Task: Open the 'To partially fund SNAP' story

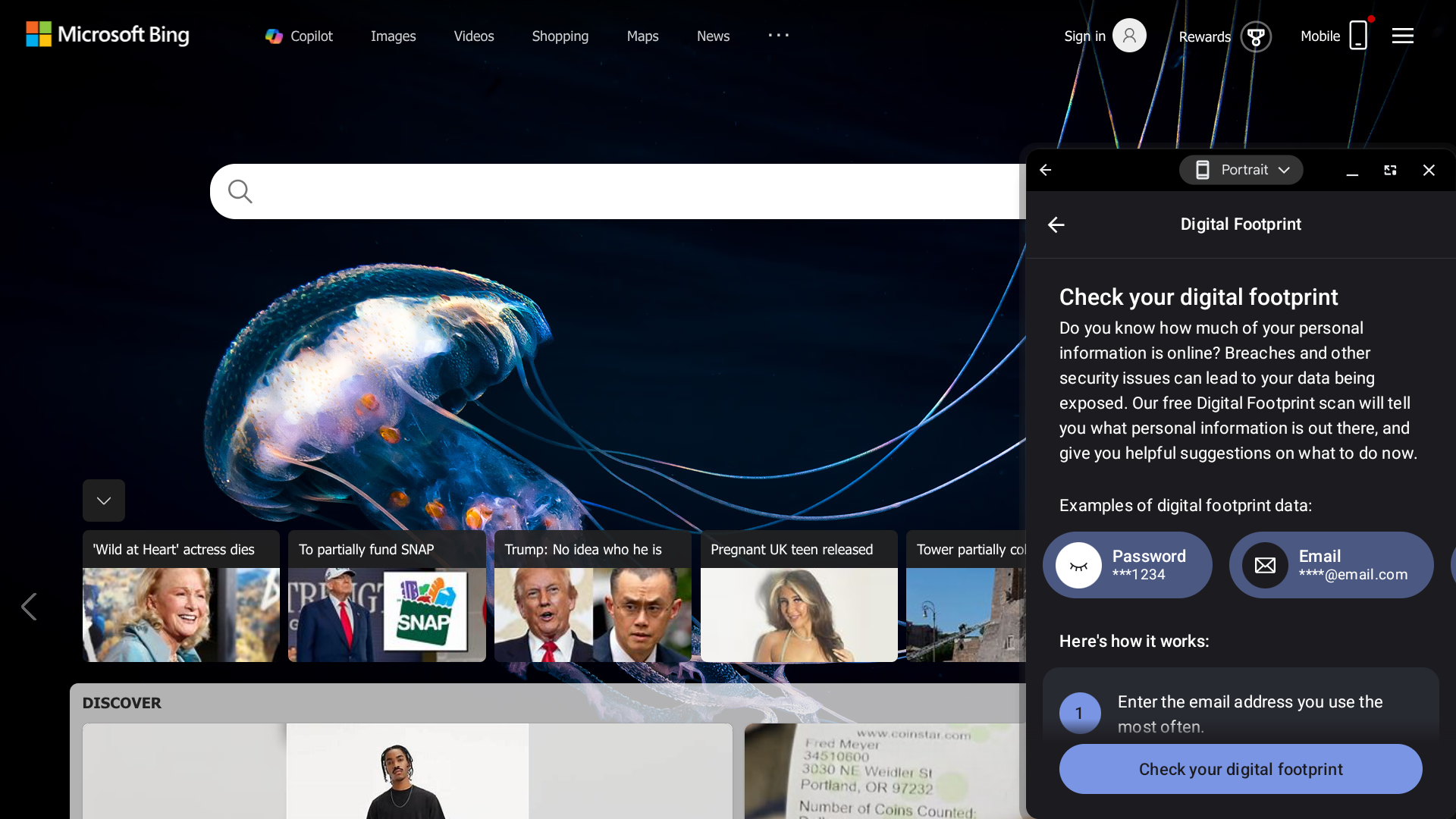Action: [x=387, y=596]
